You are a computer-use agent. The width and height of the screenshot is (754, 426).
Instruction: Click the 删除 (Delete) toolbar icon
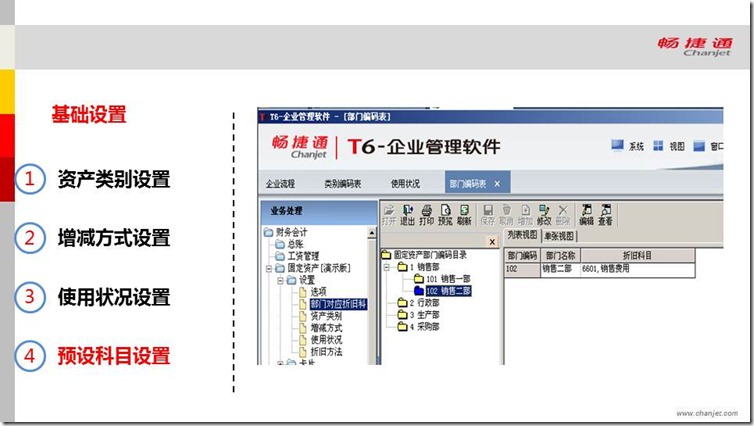(x=563, y=215)
